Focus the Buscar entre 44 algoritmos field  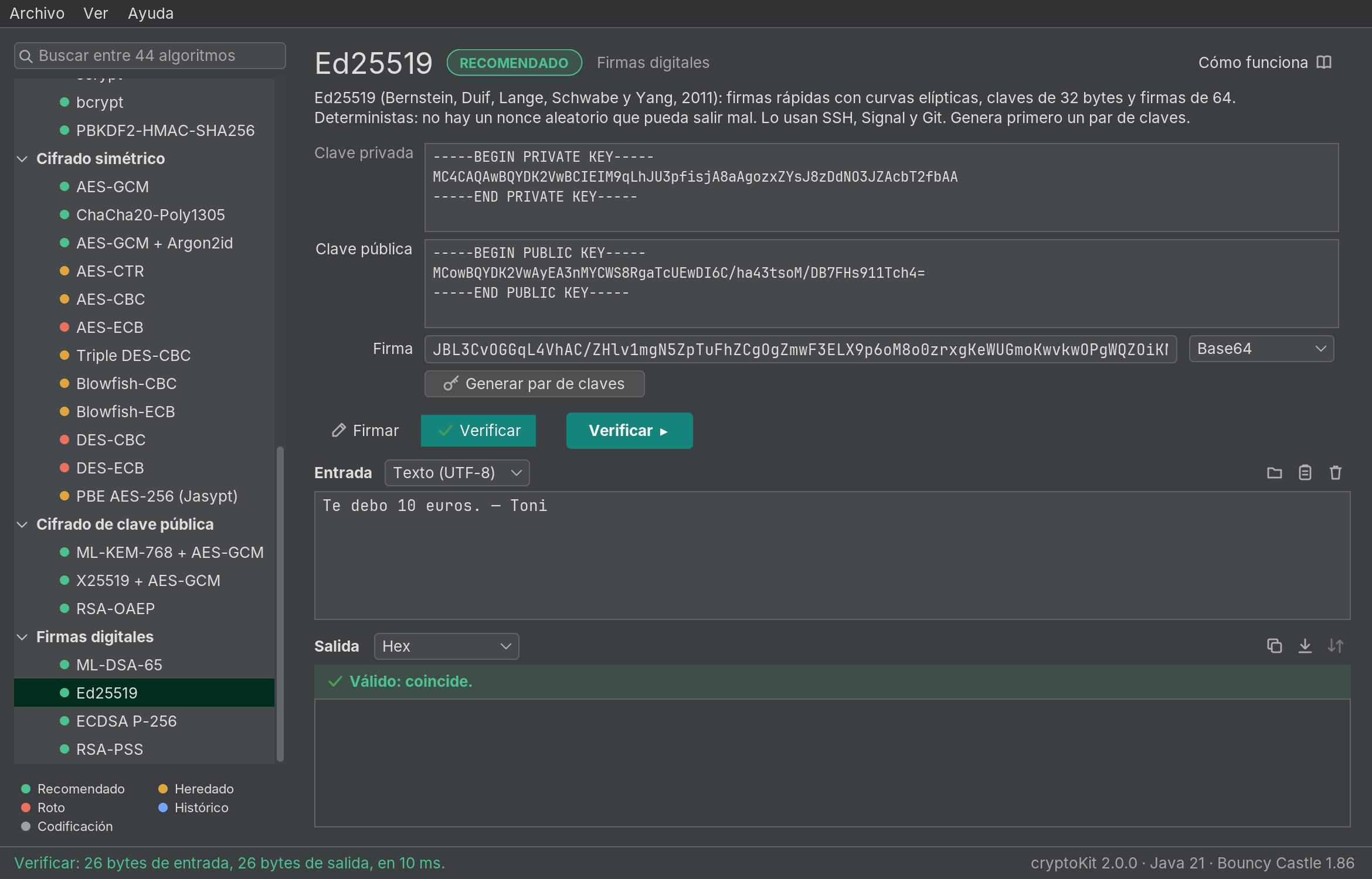[x=150, y=56]
